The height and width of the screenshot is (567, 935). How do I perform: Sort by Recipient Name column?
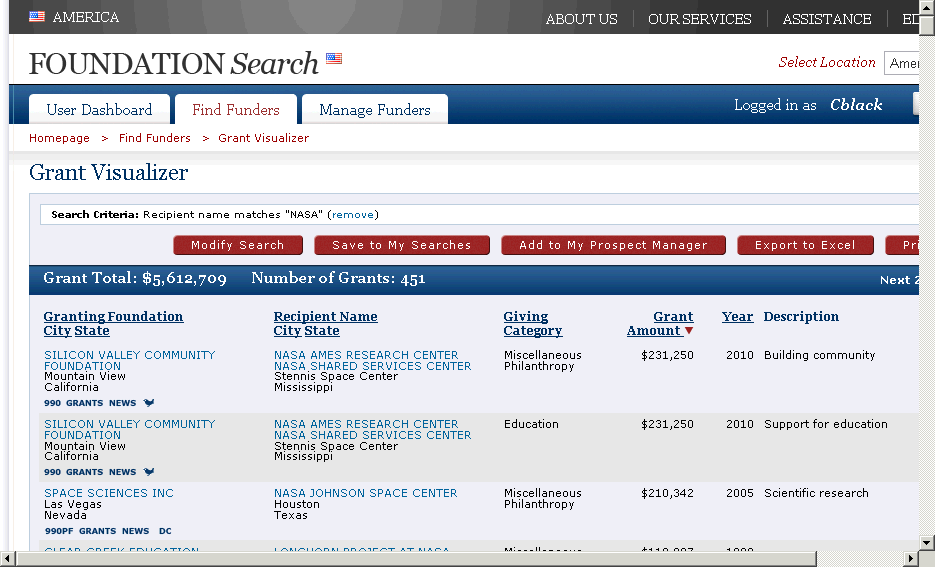326,317
